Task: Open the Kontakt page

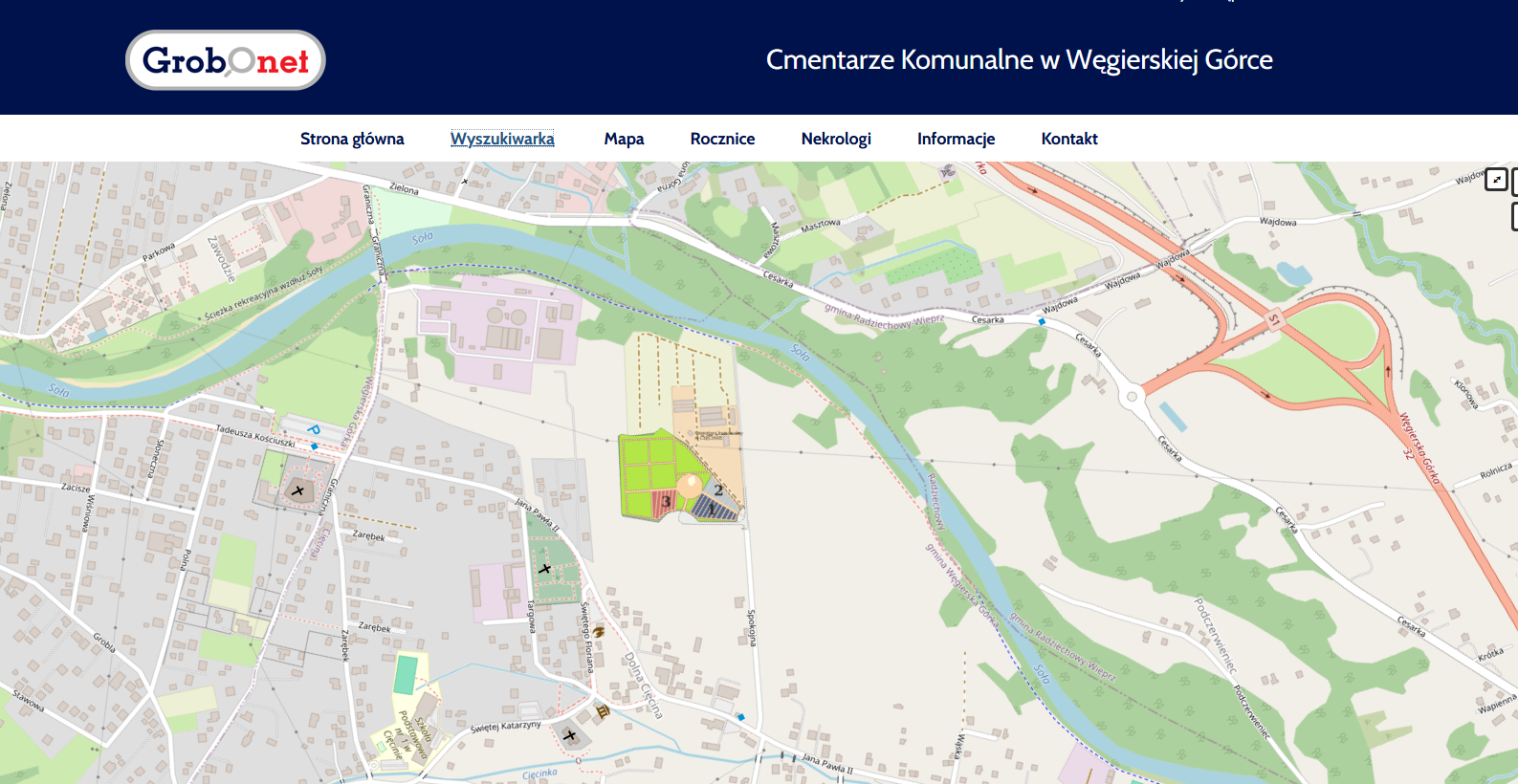Action: [x=1069, y=139]
